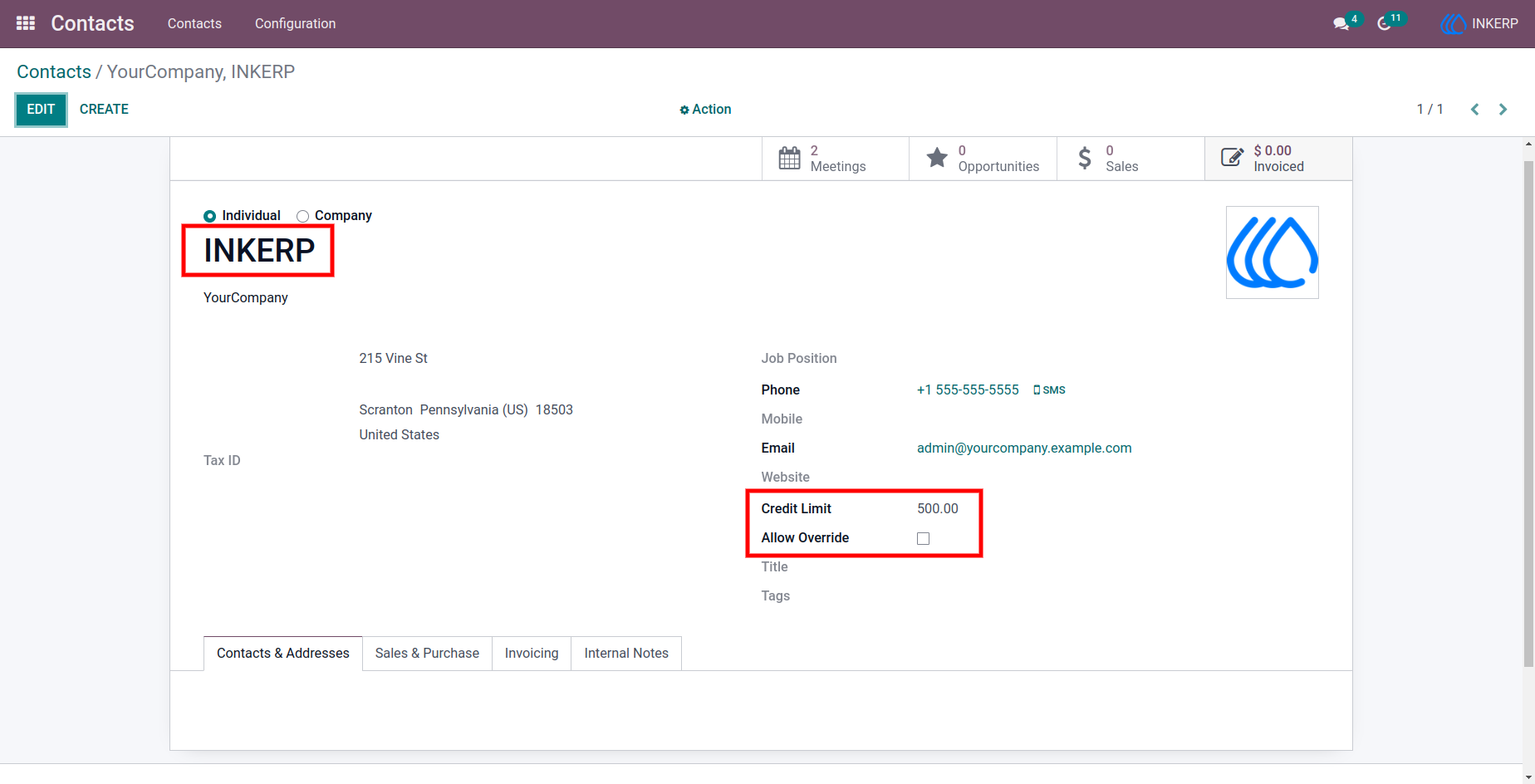Switch to Sales & Purchase tab

[x=427, y=654]
